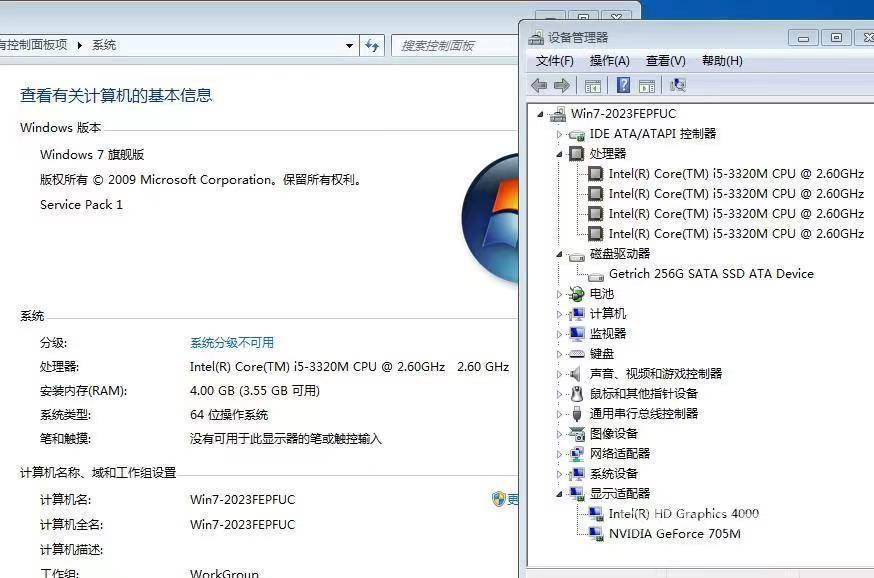The height and width of the screenshot is (578, 874).
Task: Click the refresh button beside the address bar
Action: pos(372,46)
